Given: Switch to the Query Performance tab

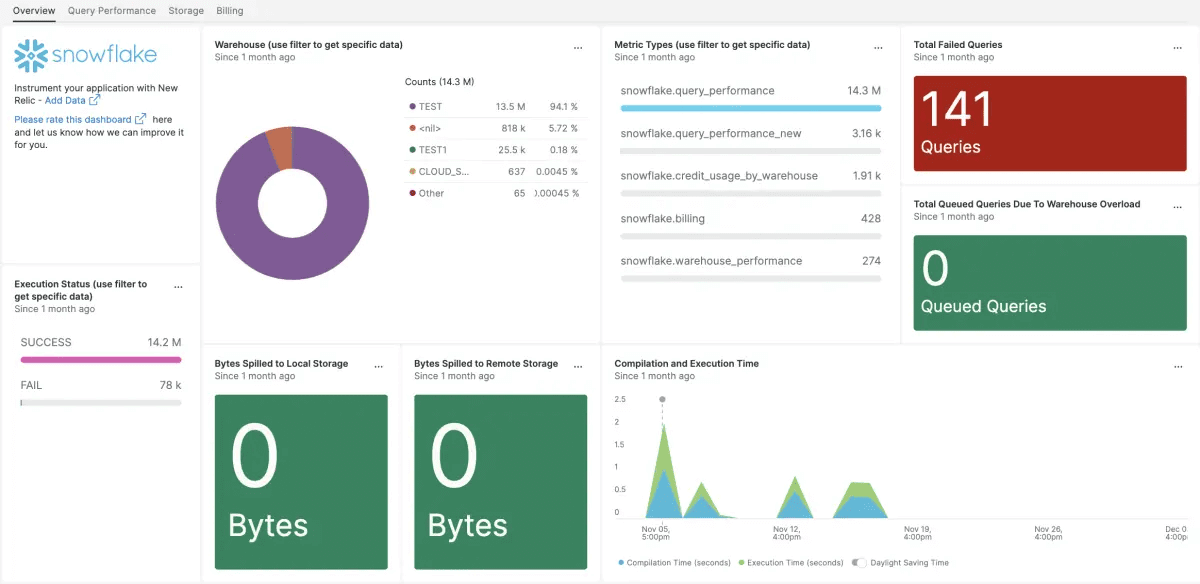Looking at the screenshot, I should (111, 11).
